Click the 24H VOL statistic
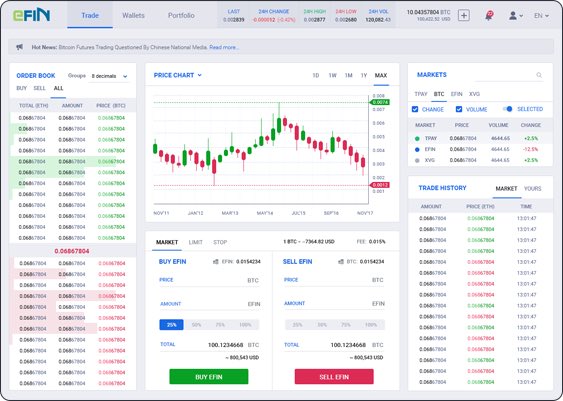Screen dimensions: 563x401 [378, 16]
